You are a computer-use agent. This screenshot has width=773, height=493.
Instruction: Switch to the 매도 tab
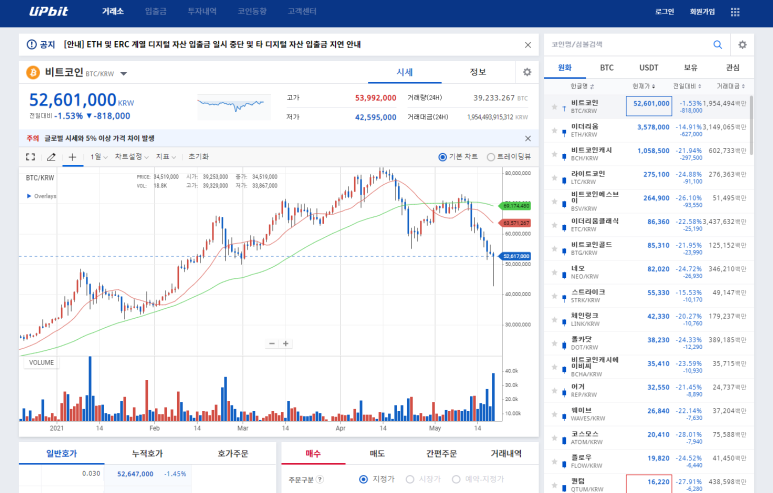point(377,454)
